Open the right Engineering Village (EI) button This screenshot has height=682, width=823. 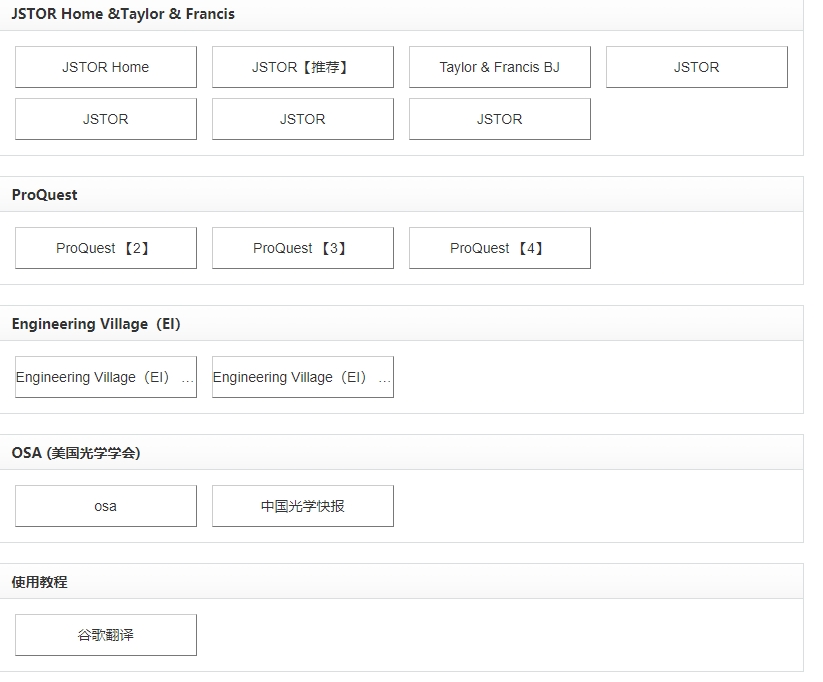(x=303, y=377)
